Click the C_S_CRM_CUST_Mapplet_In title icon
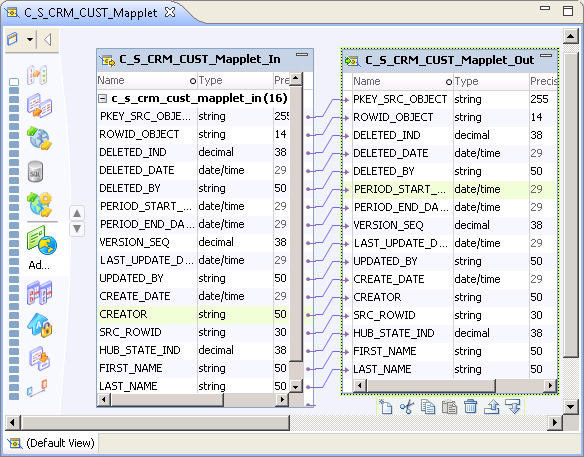The height and width of the screenshot is (457, 584). point(108,60)
